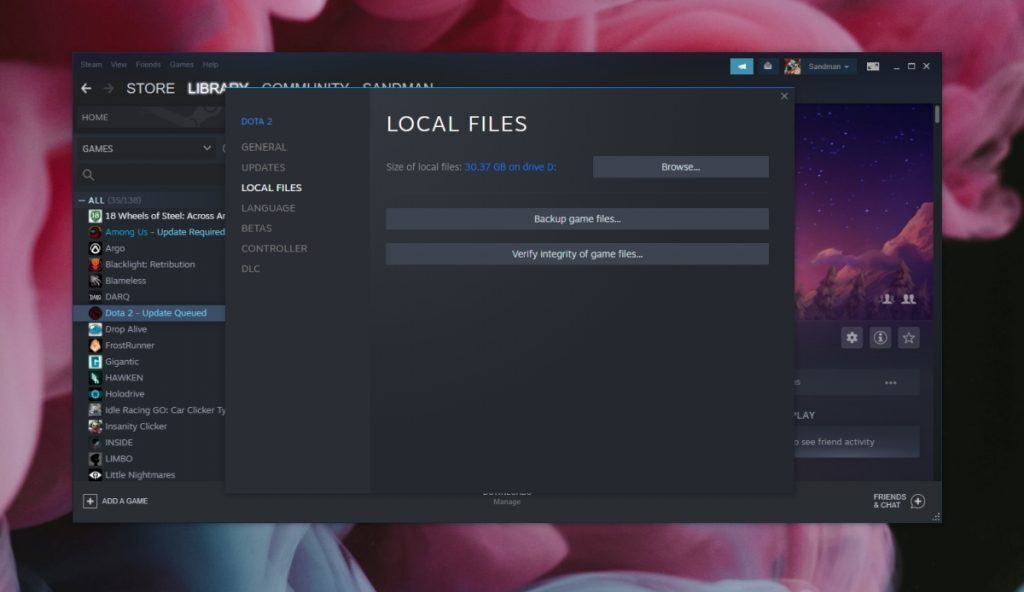1024x592 pixels.
Task: Enter Big Picture mode
Action: pos(873,66)
